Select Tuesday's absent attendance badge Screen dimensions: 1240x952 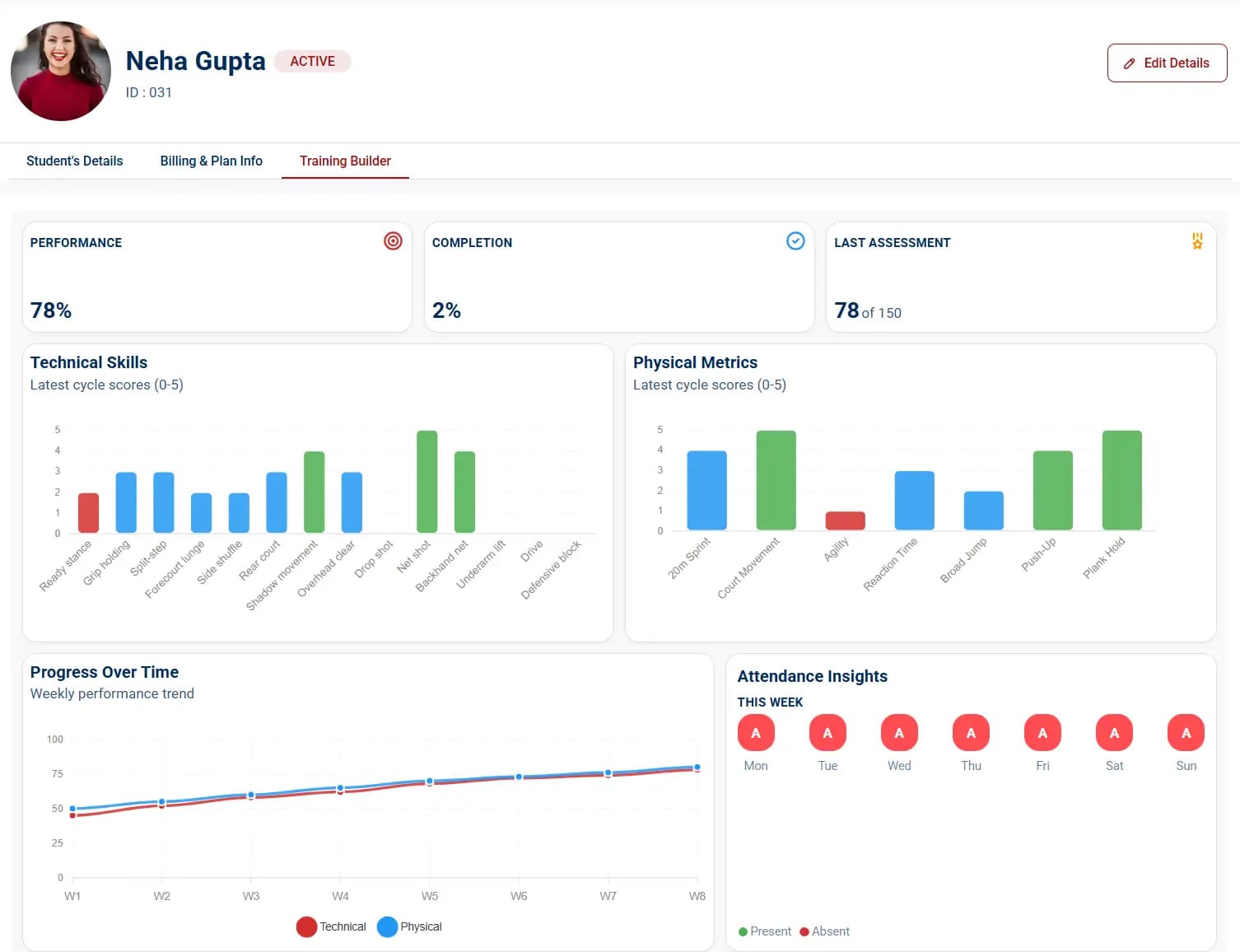tap(827, 732)
